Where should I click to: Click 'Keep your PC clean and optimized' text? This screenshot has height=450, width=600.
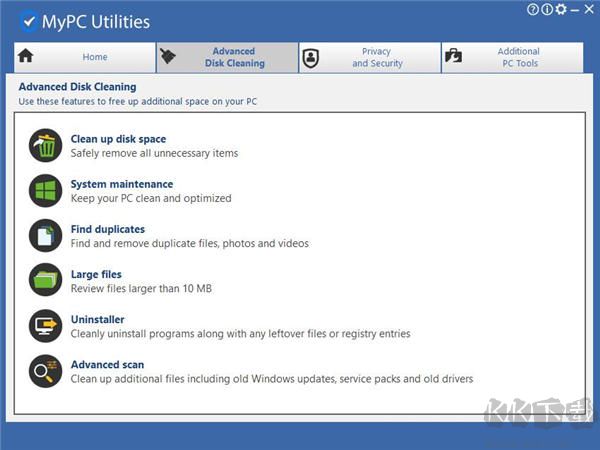tap(151, 198)
